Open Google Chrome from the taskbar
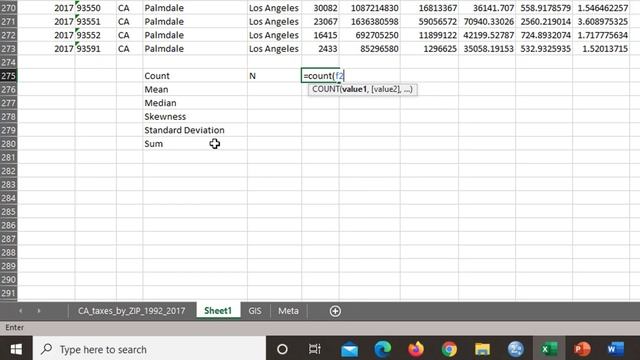Viewport: 640px width, 360px height. click(449, 349)
